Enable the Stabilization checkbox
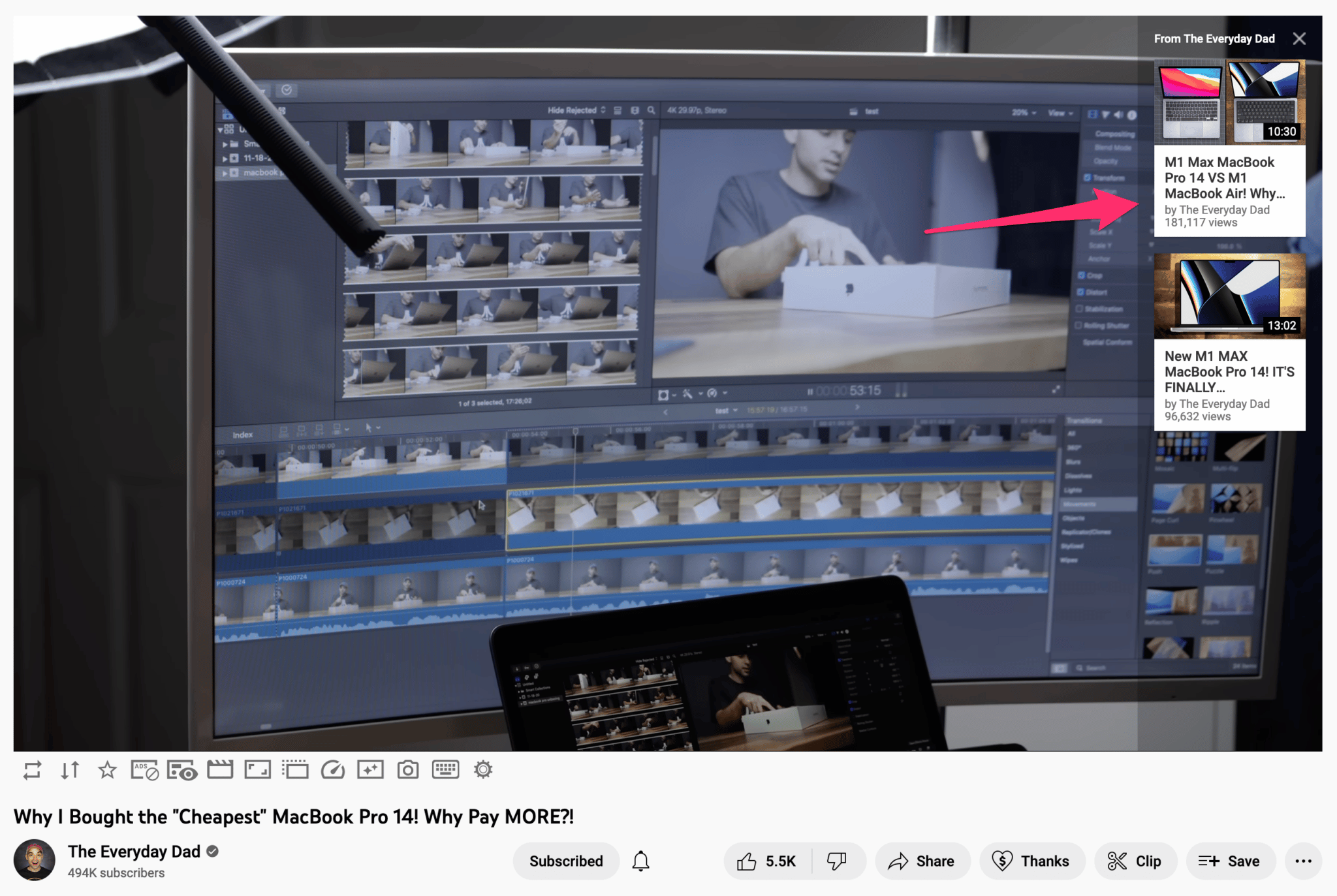Viewport: 1337px width, 896px height. coord(1079,309)
